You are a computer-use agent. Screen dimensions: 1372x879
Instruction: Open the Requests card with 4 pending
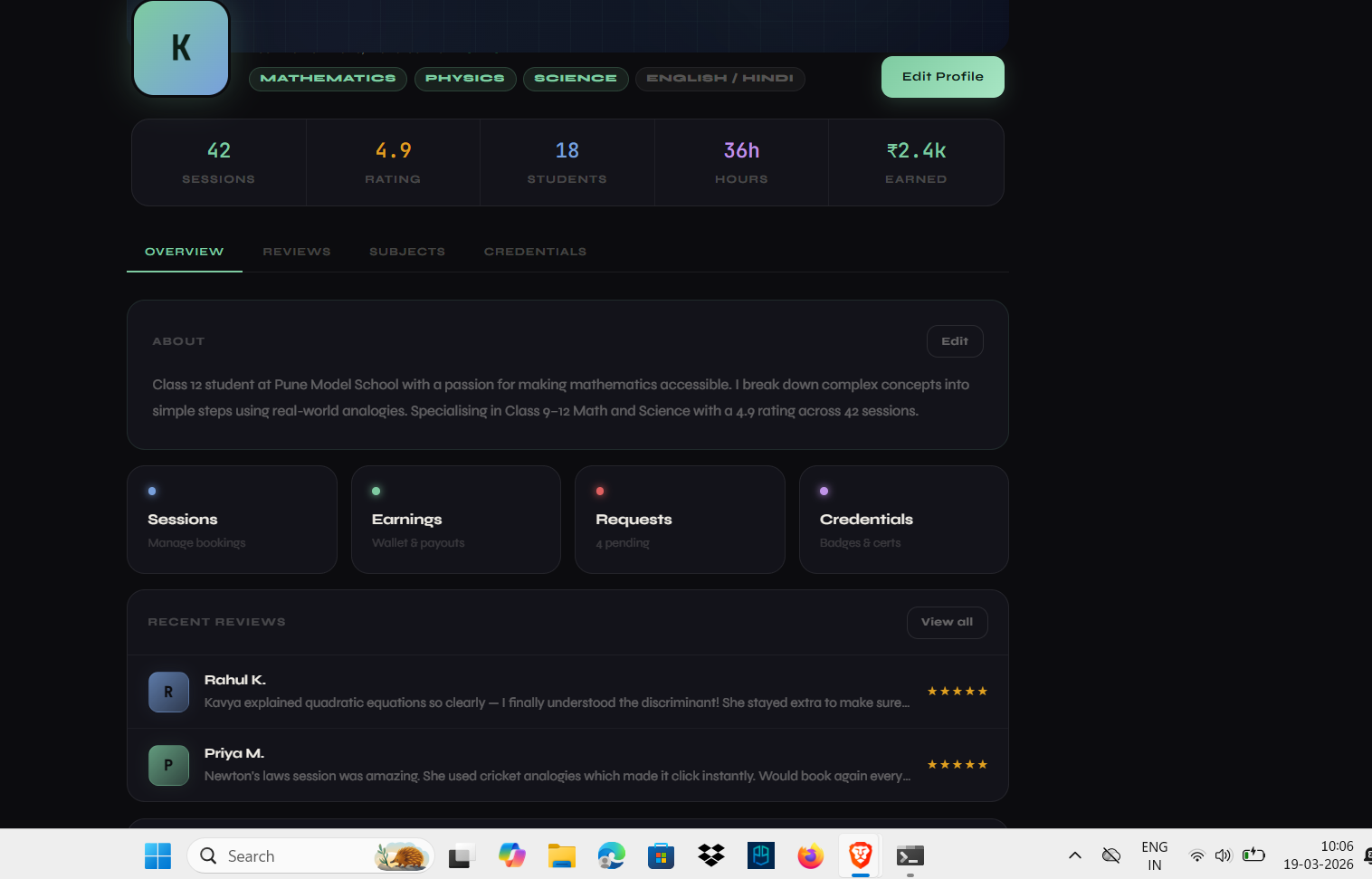[680, 520]
